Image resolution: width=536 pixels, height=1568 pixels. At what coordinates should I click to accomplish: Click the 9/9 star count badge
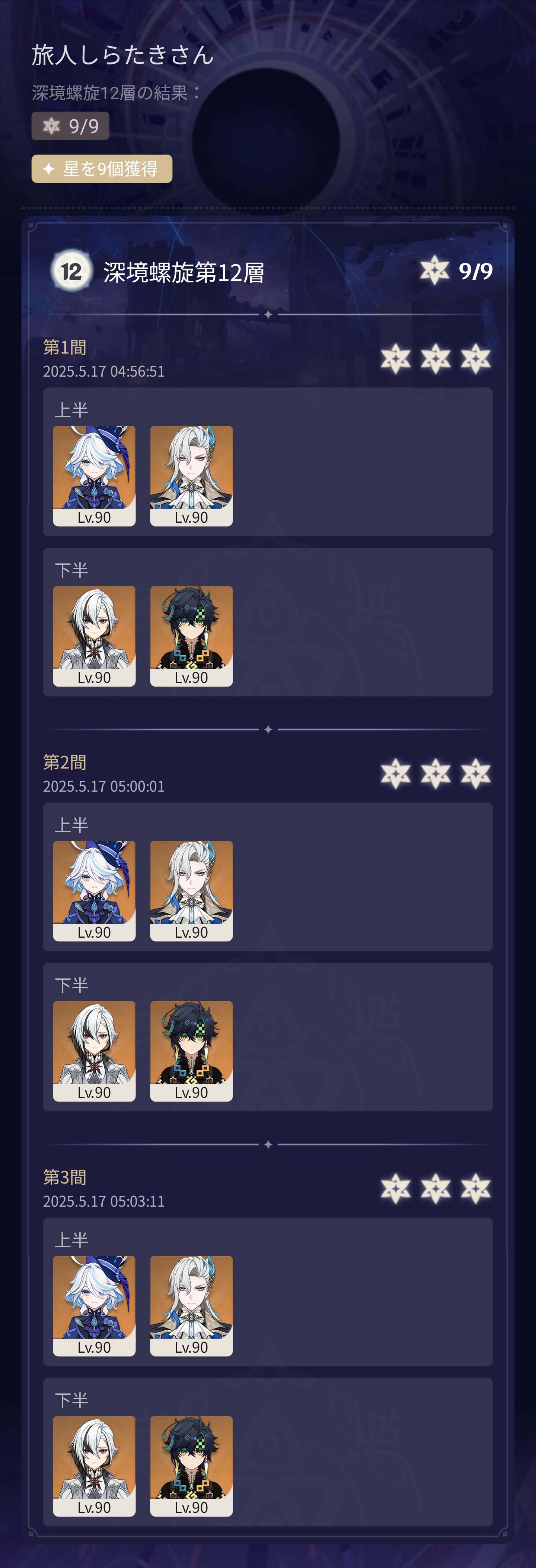pos(71,126)
